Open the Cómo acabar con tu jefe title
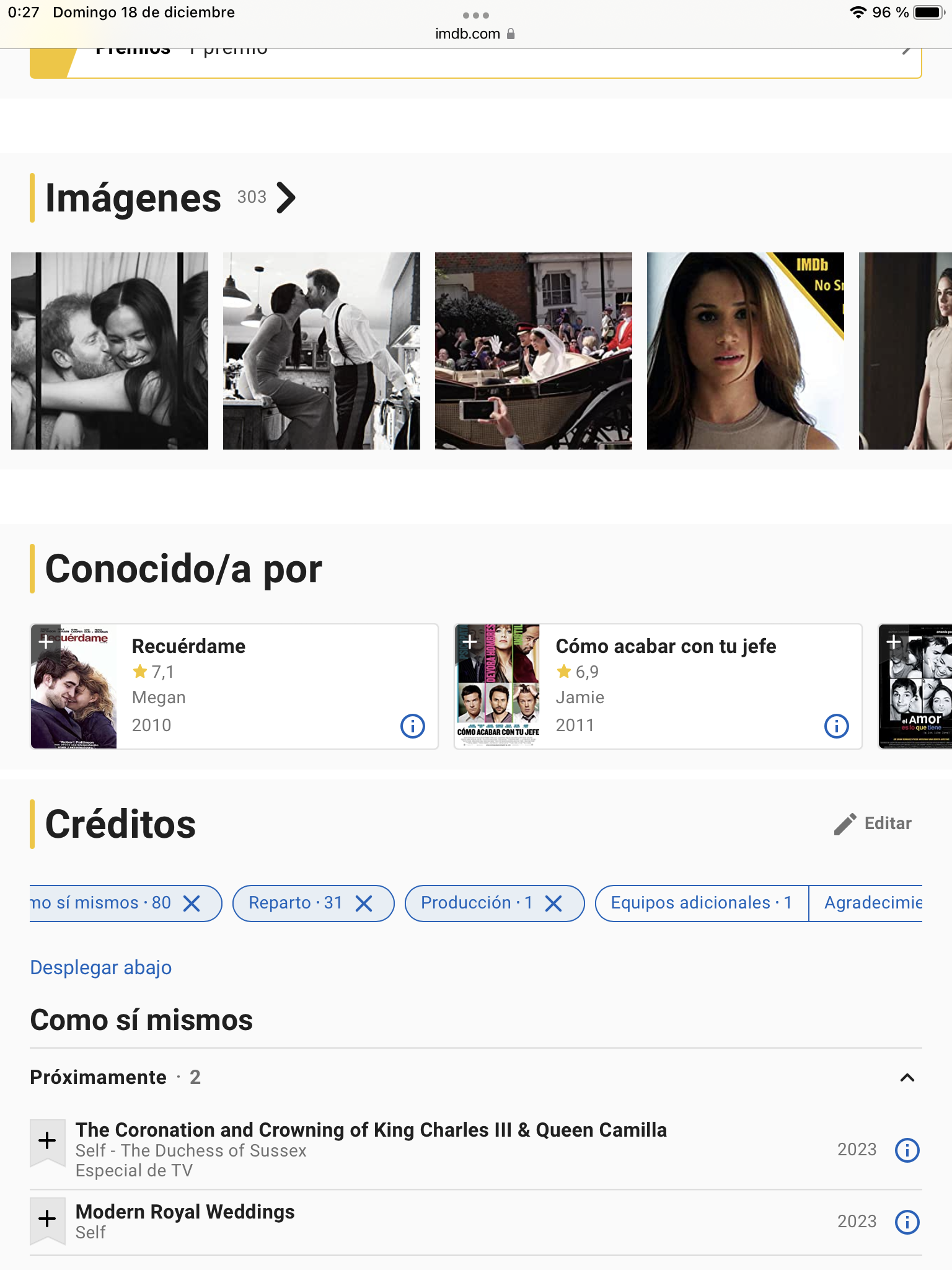 pyautogui.click(x=666, y=646)
